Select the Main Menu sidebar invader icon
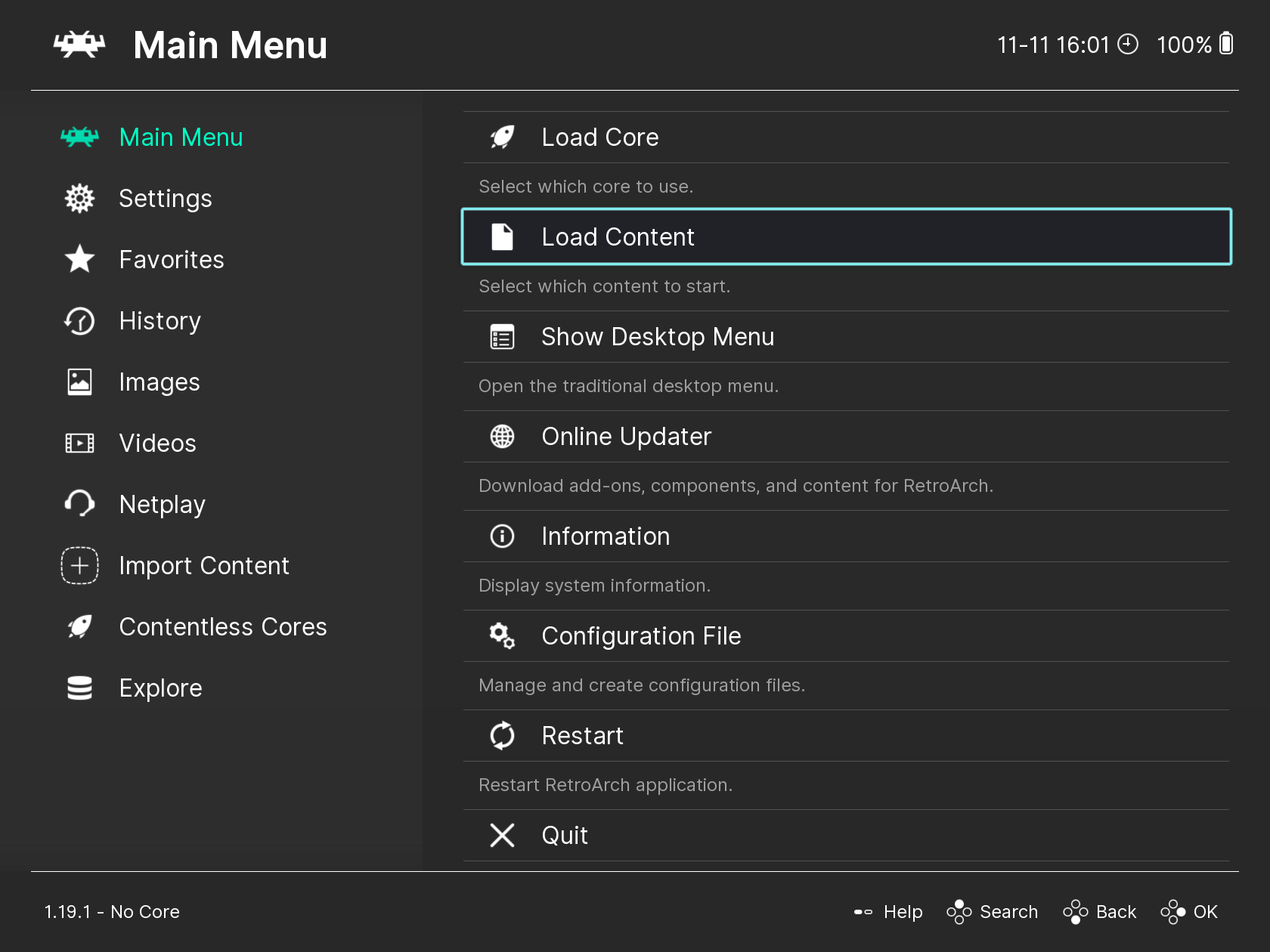This screenshot has height=952, width=1270. pos(79,137)
